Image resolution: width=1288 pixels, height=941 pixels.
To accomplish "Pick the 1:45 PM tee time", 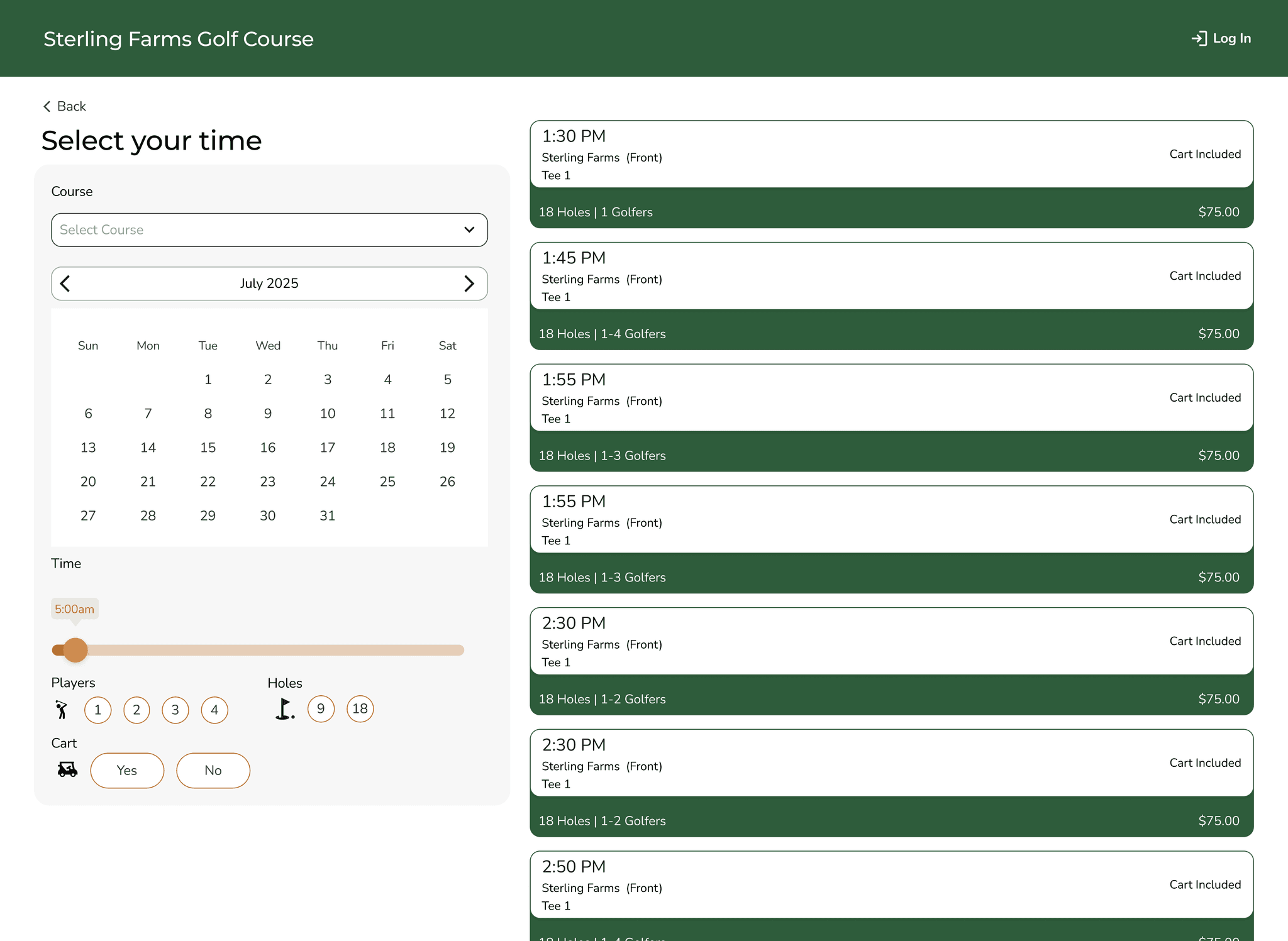I will click(891, 296).
